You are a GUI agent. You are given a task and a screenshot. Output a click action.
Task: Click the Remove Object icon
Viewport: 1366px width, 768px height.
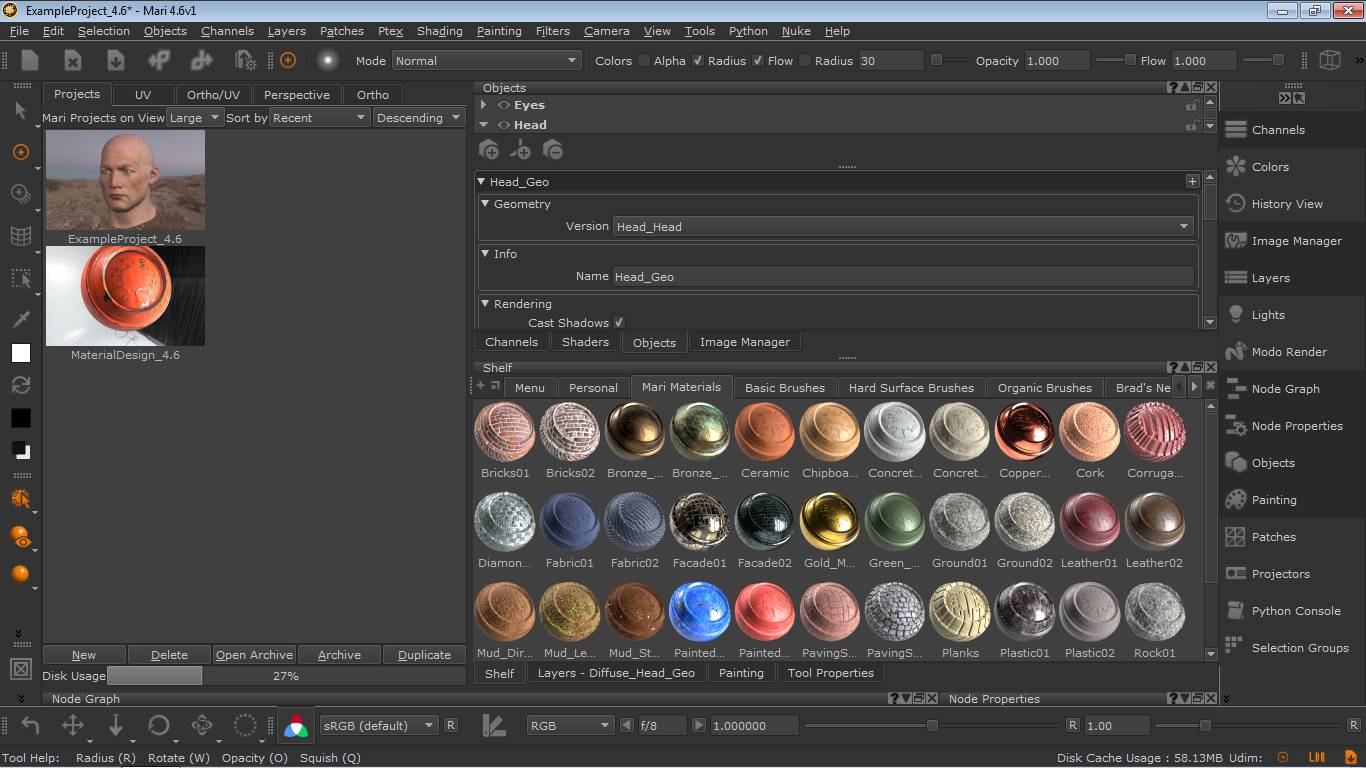pos(553,150)
